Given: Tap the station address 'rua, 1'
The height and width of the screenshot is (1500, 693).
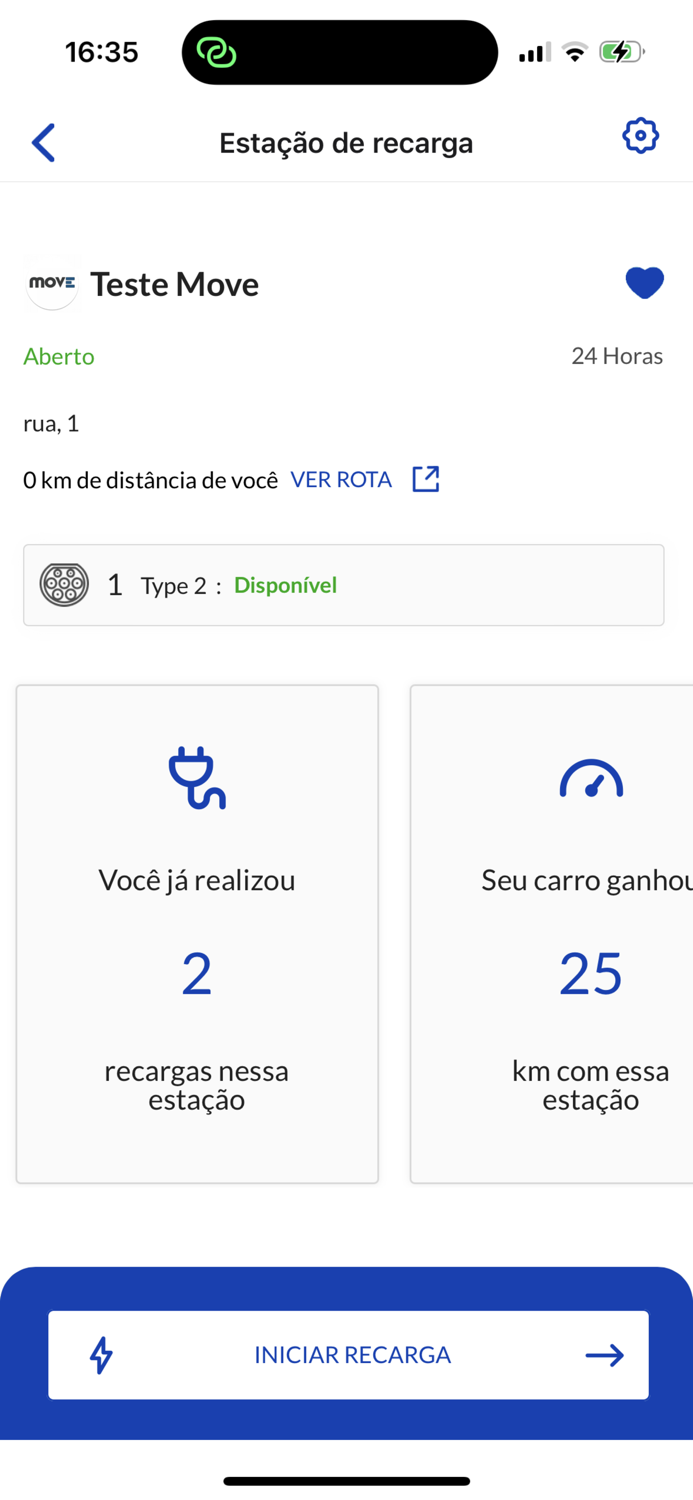Looking at the screenshot, I should click(x=51, y=423).
